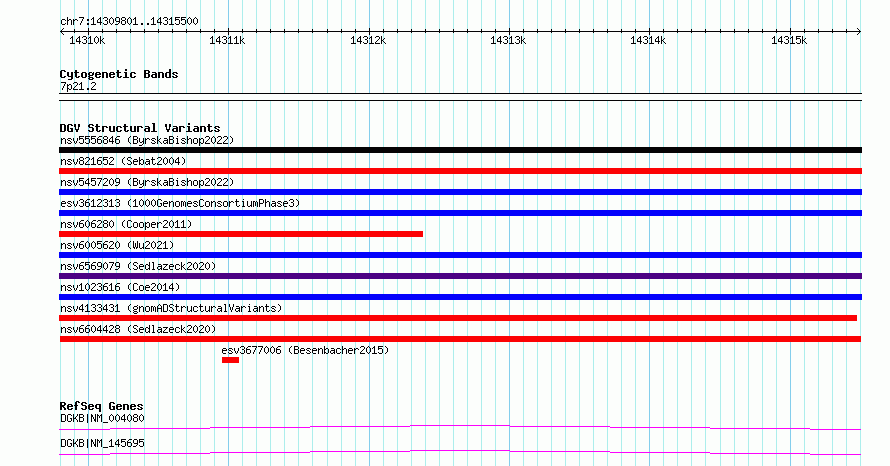Click the 14311k ruler tick label
890x466 pixels.
pos(227,40)
